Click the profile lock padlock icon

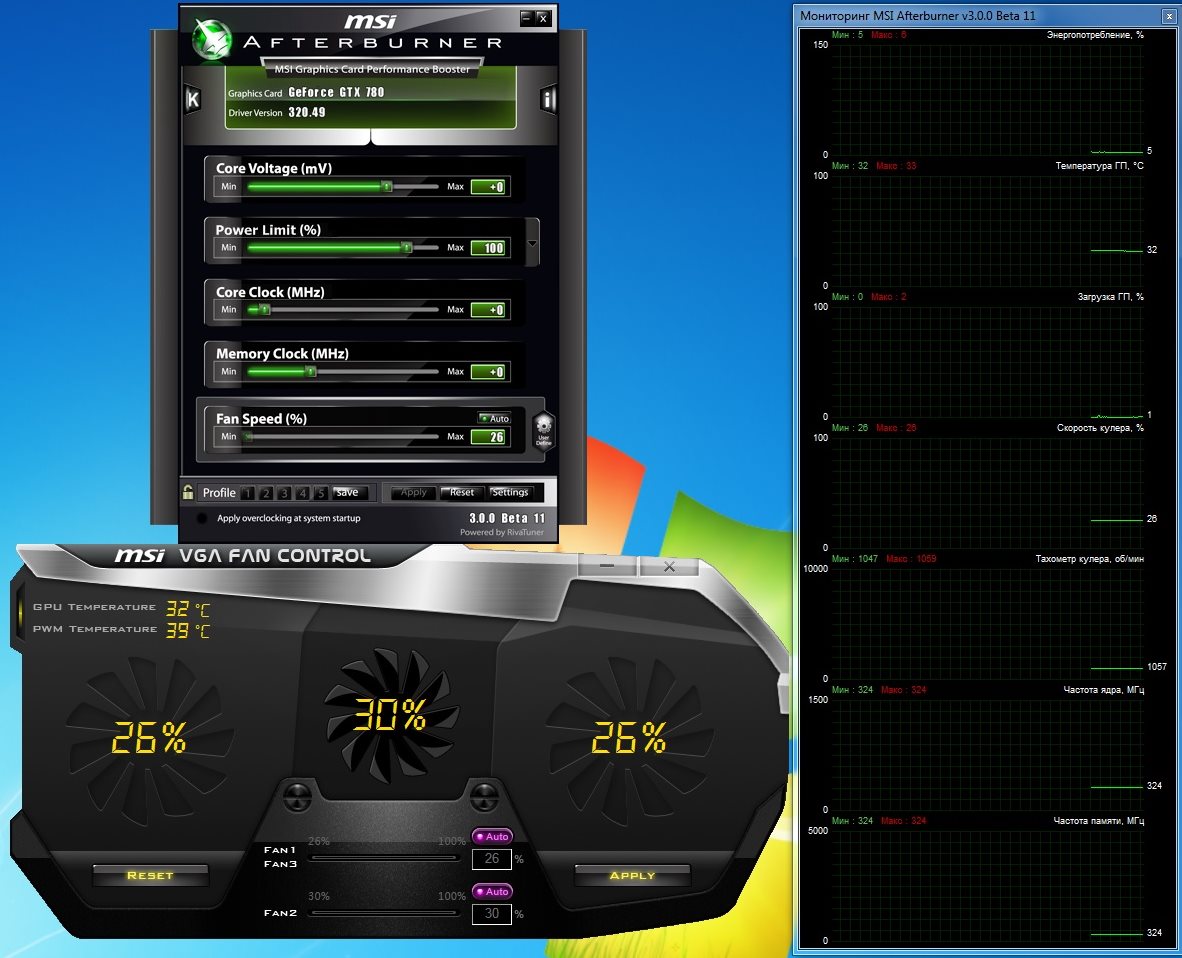click(x=187, y=491)
